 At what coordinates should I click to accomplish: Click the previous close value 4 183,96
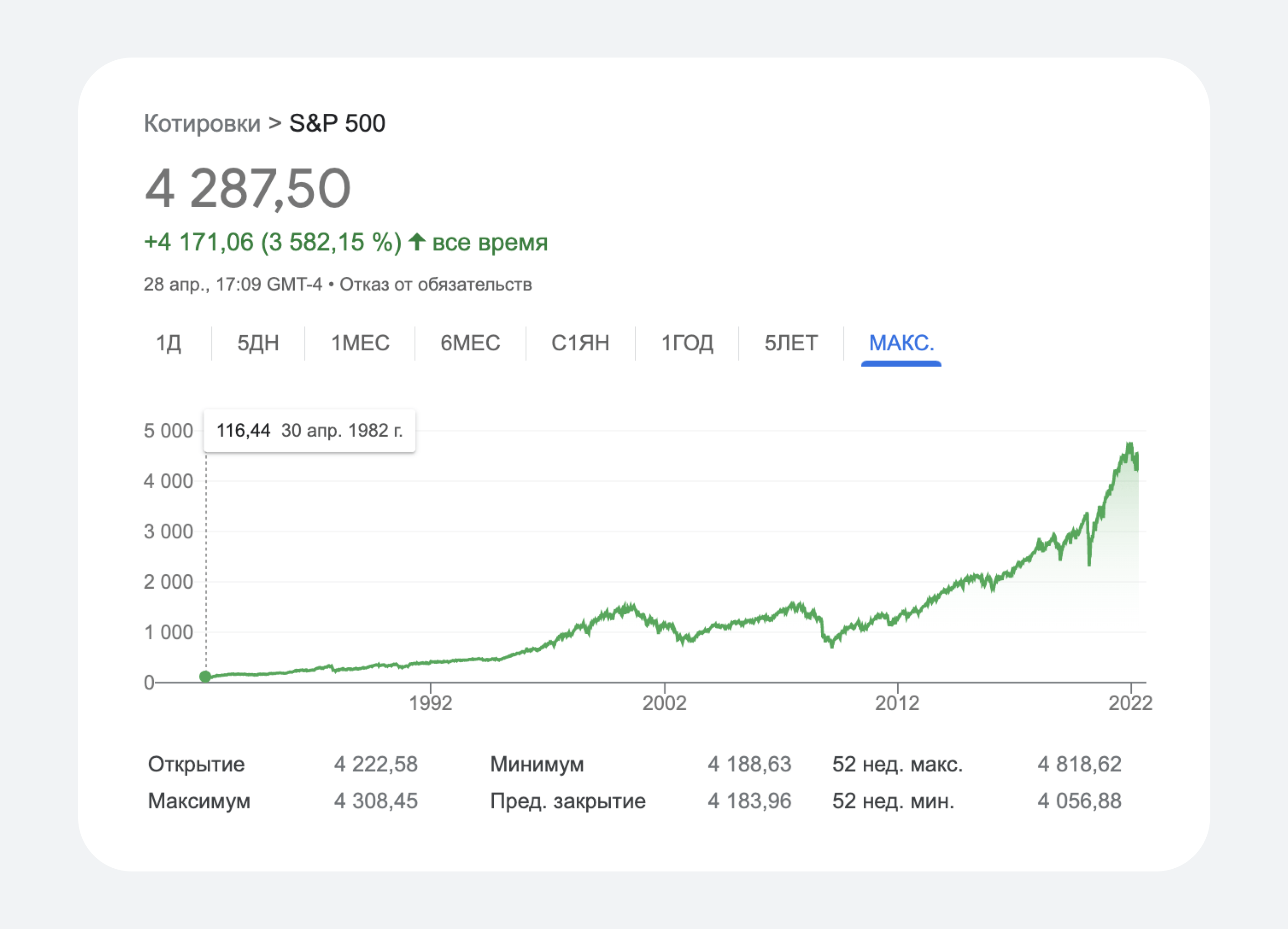750,801
